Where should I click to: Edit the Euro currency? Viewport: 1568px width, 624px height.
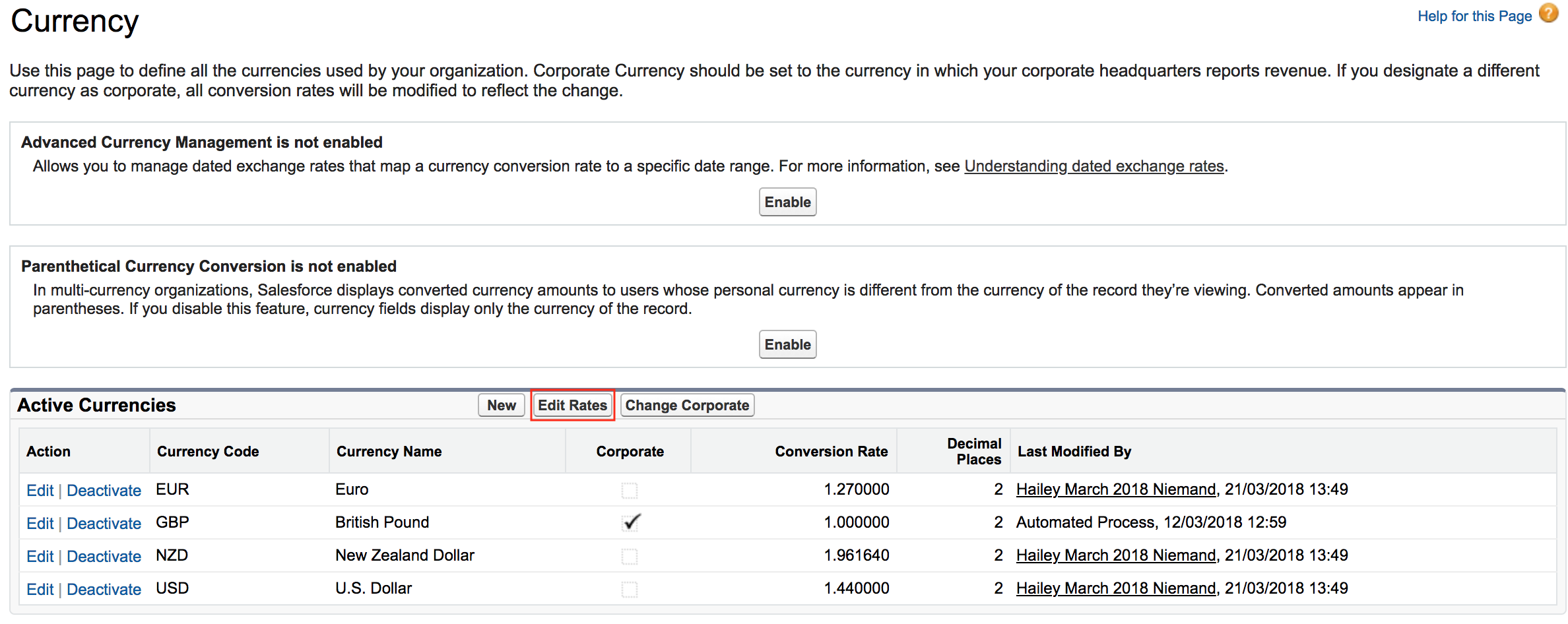click(40, 490)
